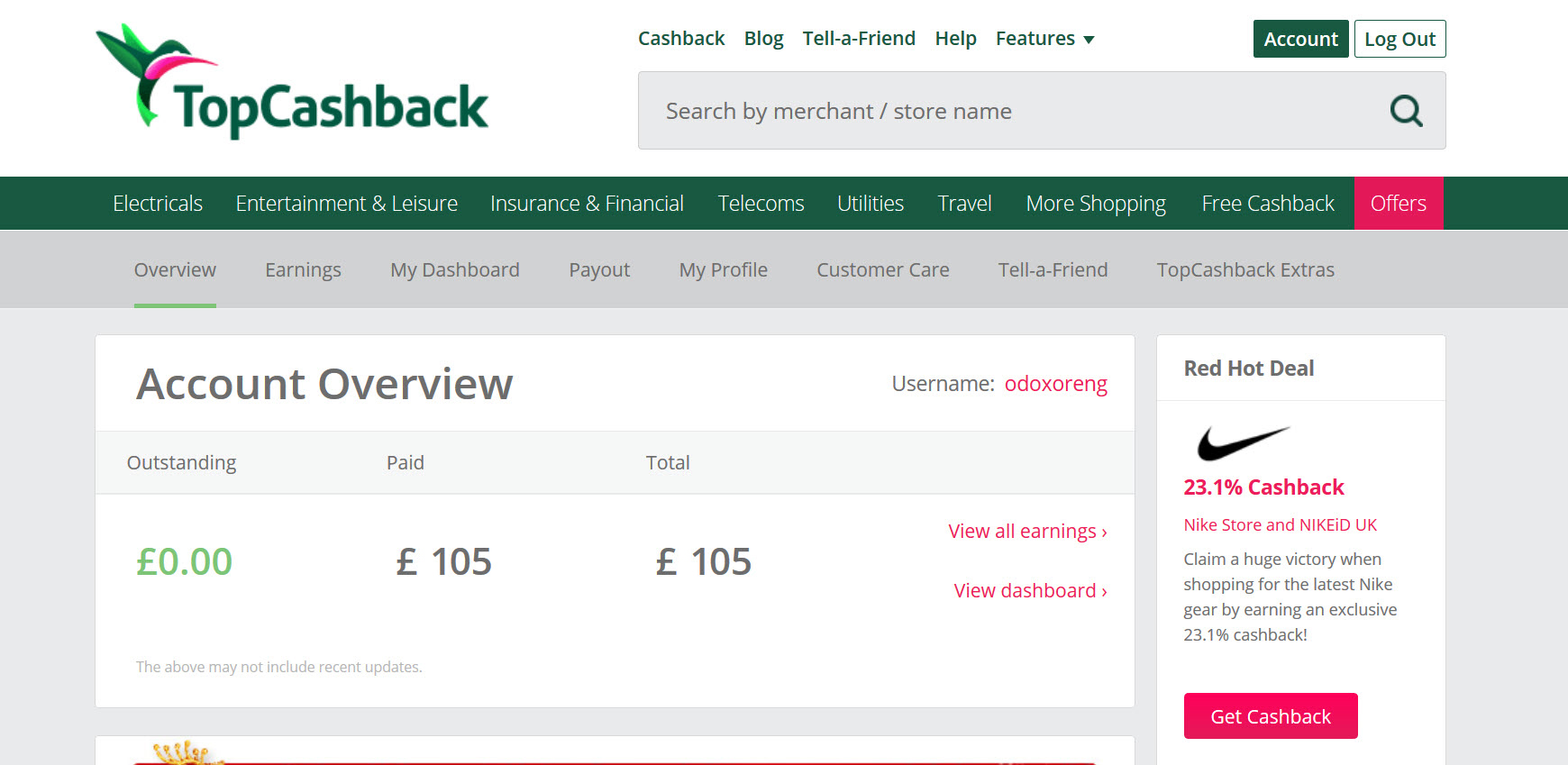This screenshot has height=765, width=1568.
Task: Switch to the Earnings tab
Action: coord(303,270)
